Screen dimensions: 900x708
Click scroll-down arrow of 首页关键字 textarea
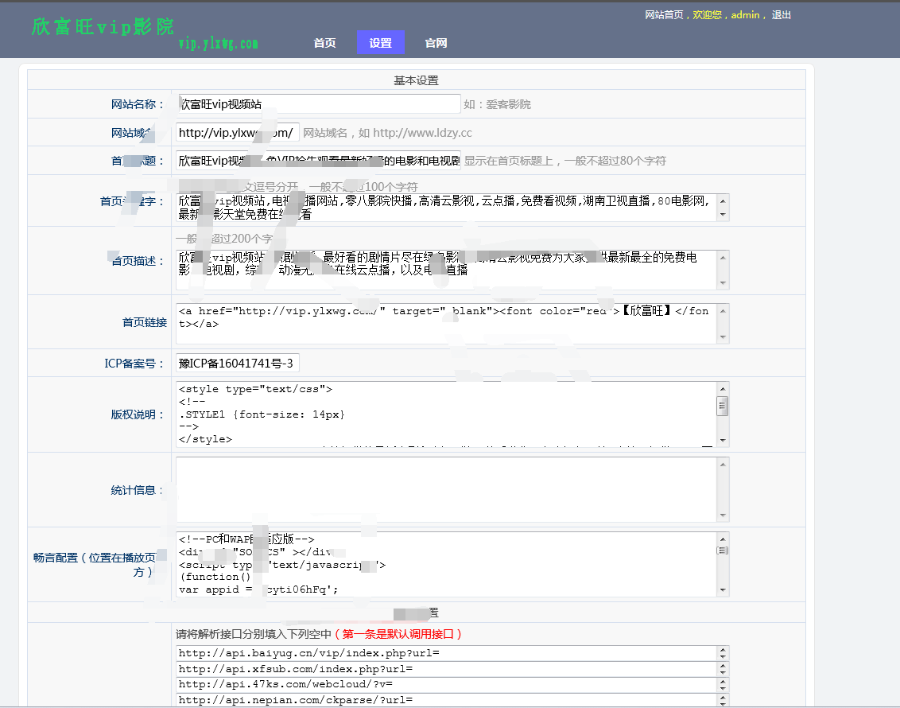click(723, 215)
